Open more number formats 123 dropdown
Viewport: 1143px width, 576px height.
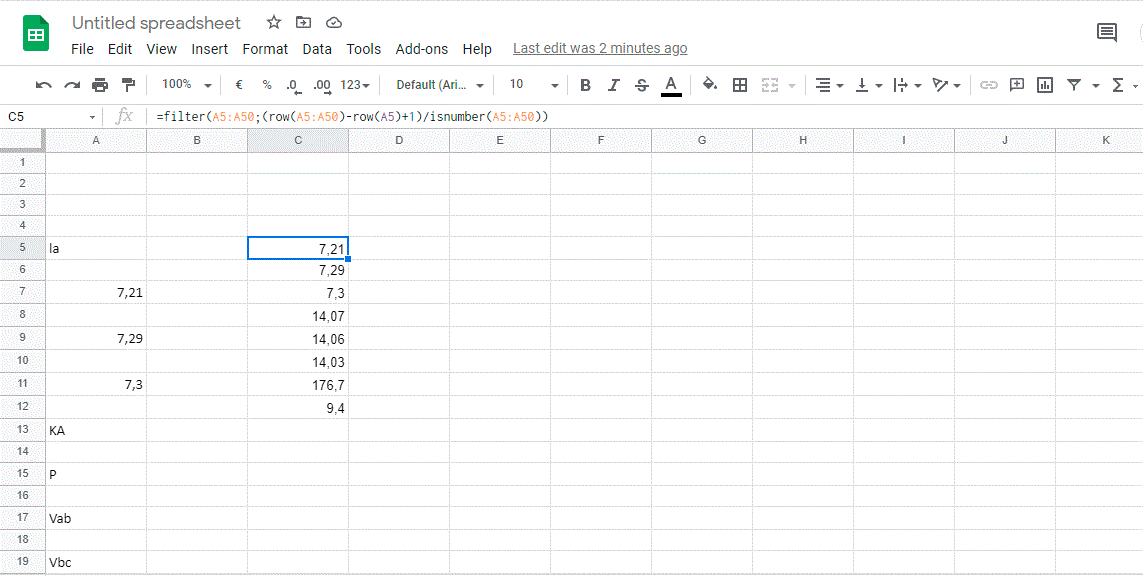(x=355, y=85)
